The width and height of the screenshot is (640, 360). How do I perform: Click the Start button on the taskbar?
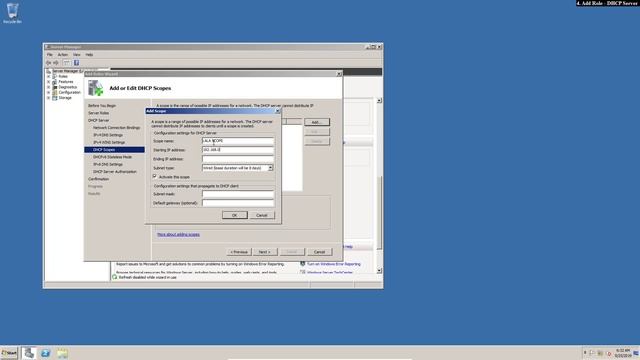point(9,353)
